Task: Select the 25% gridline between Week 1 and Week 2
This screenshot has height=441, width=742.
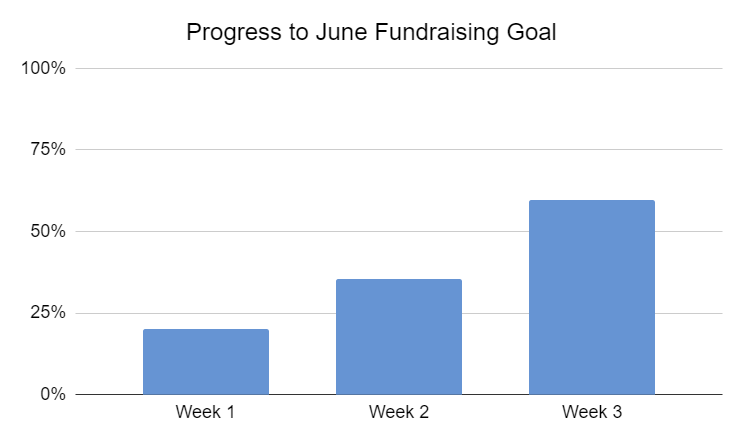Action: click(302, 313)
